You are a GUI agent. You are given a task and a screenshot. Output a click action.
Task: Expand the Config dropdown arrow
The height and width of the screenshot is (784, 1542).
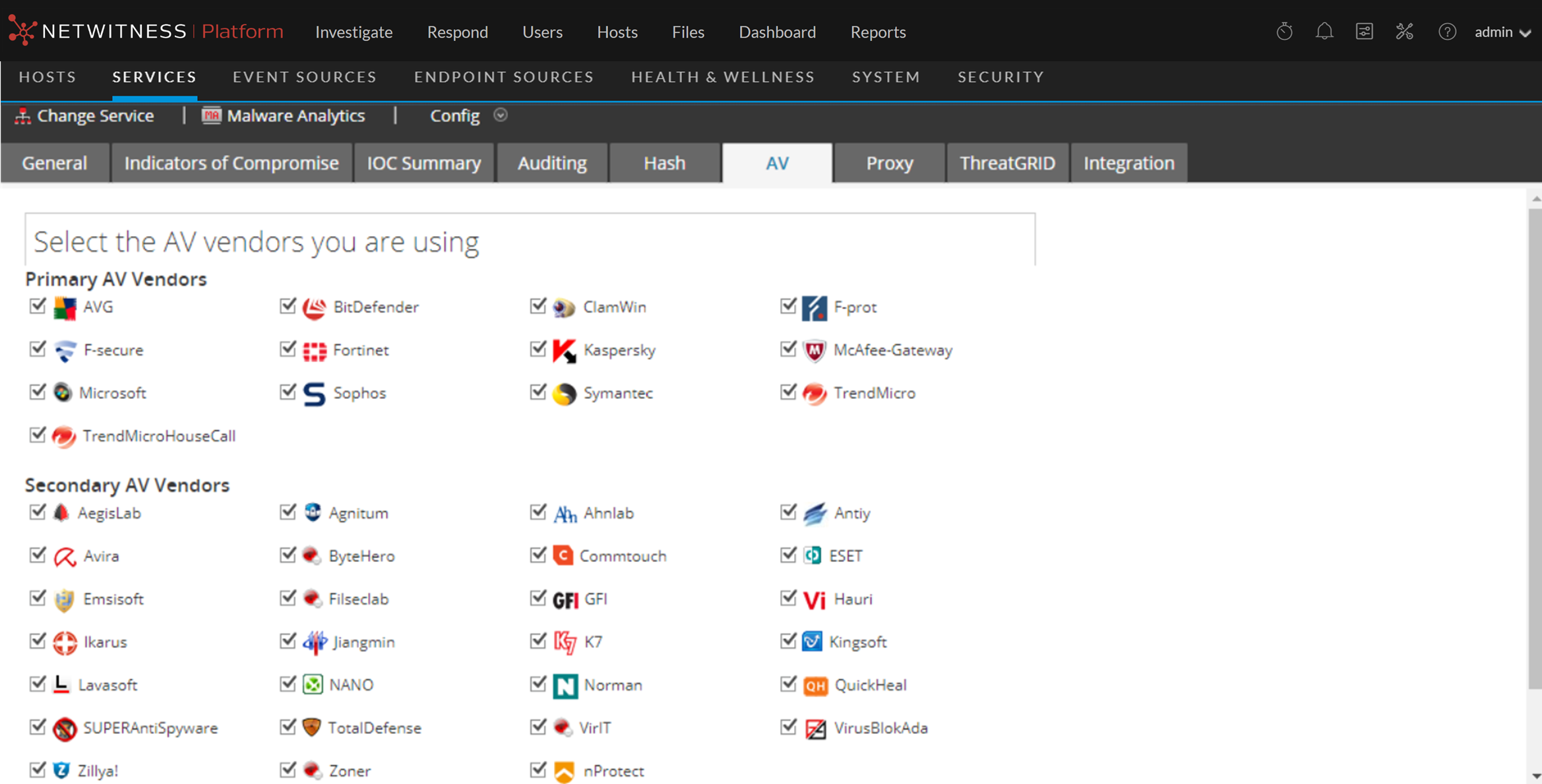point(501,115)
